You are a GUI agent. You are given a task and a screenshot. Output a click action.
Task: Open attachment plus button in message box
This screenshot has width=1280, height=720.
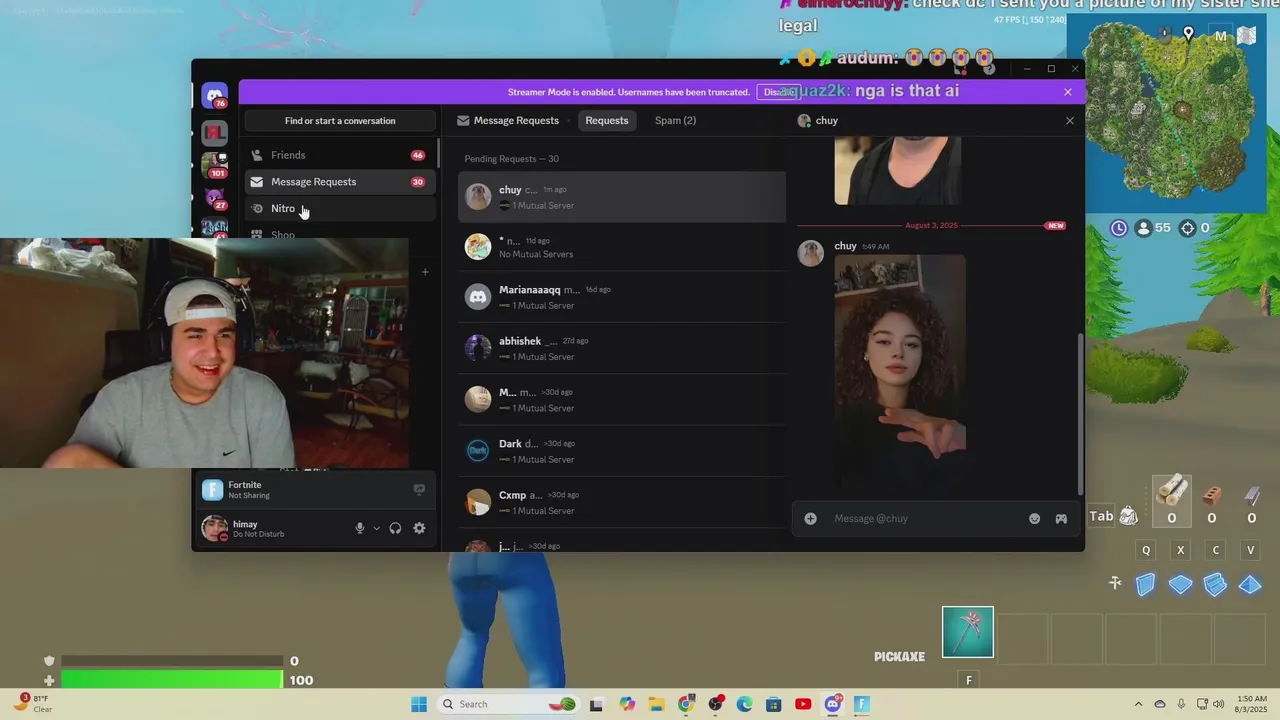(811, 519)
